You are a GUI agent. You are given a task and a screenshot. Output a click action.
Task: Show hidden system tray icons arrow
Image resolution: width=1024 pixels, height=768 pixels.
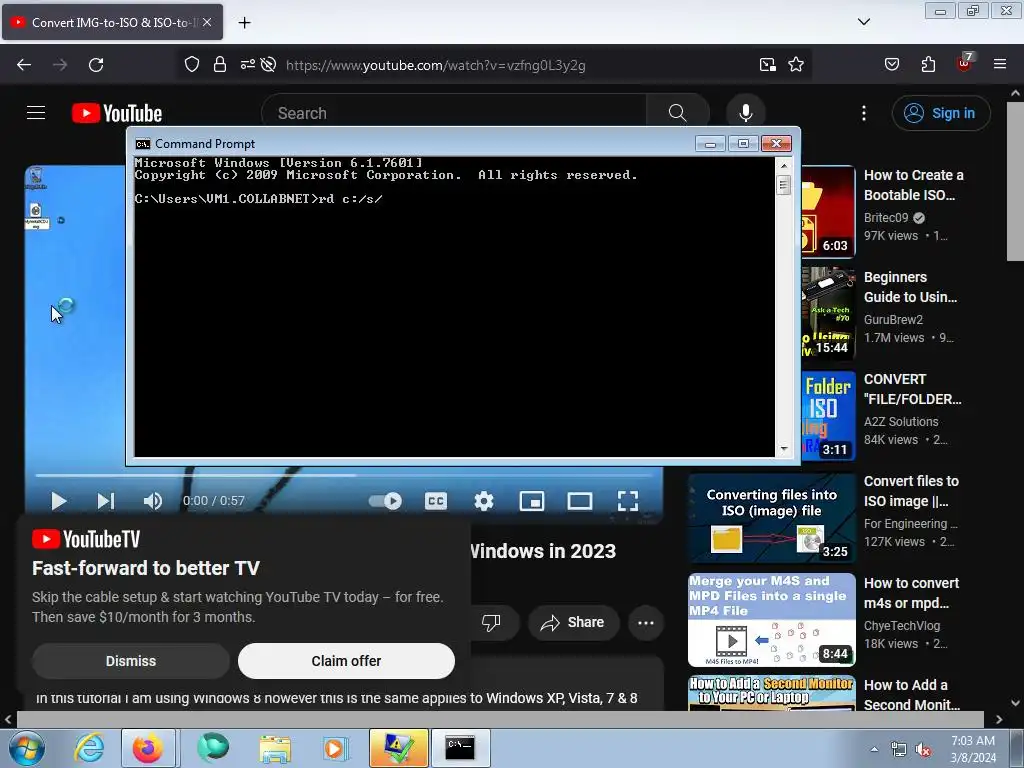874,749
